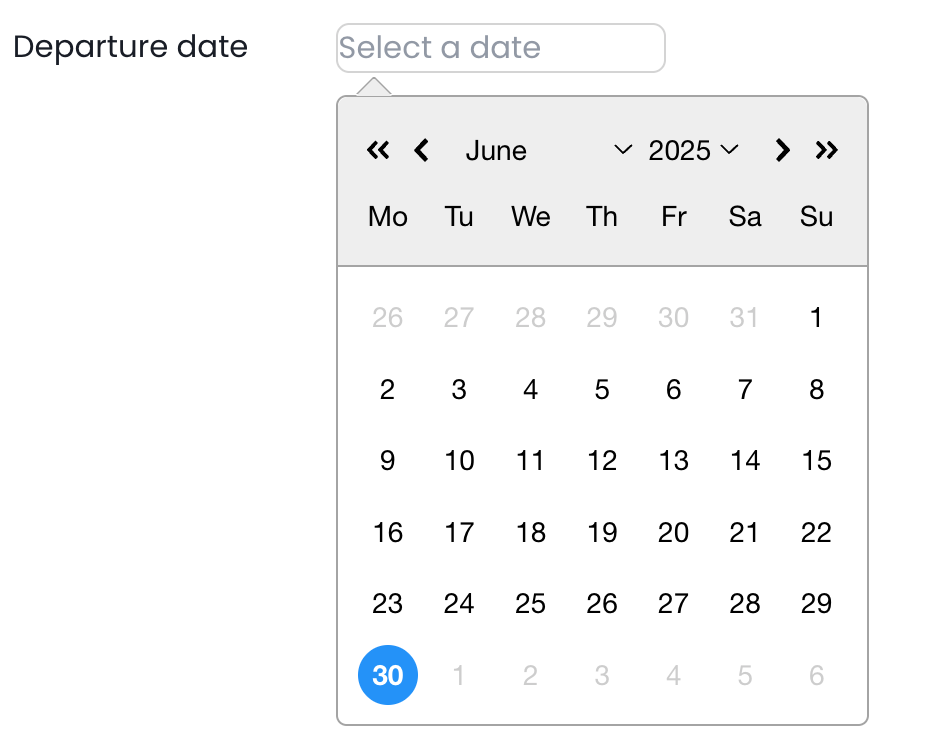Pick the greyed-out July 6 date
The width and height of the screenshot is (926, 744).
point(816,676)
